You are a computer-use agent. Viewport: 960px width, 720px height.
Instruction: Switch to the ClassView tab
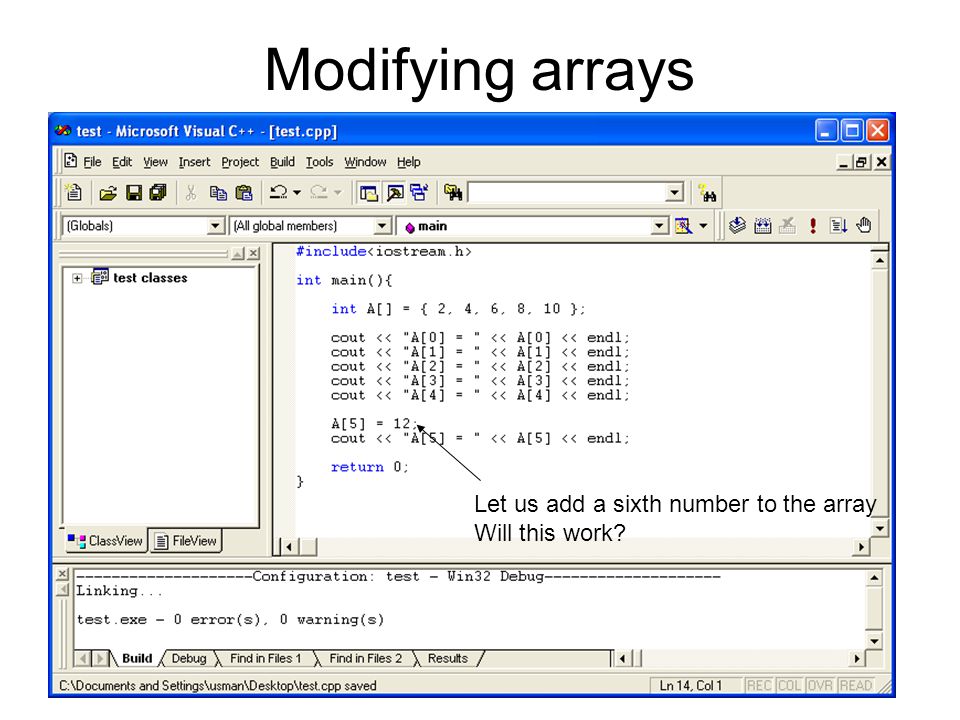tap(106, 541)
